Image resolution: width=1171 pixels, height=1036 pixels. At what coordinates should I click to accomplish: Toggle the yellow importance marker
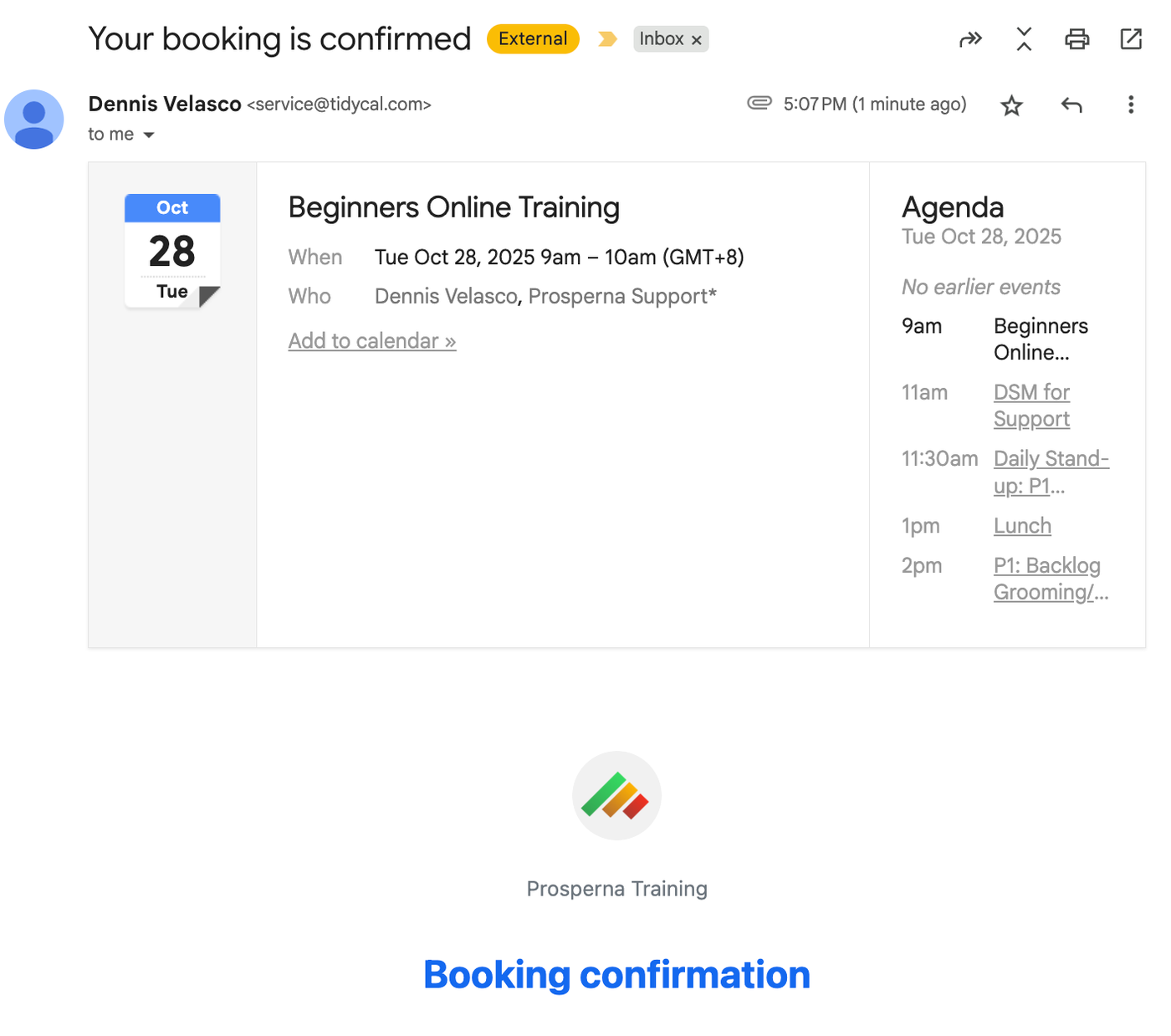[608, 39]
